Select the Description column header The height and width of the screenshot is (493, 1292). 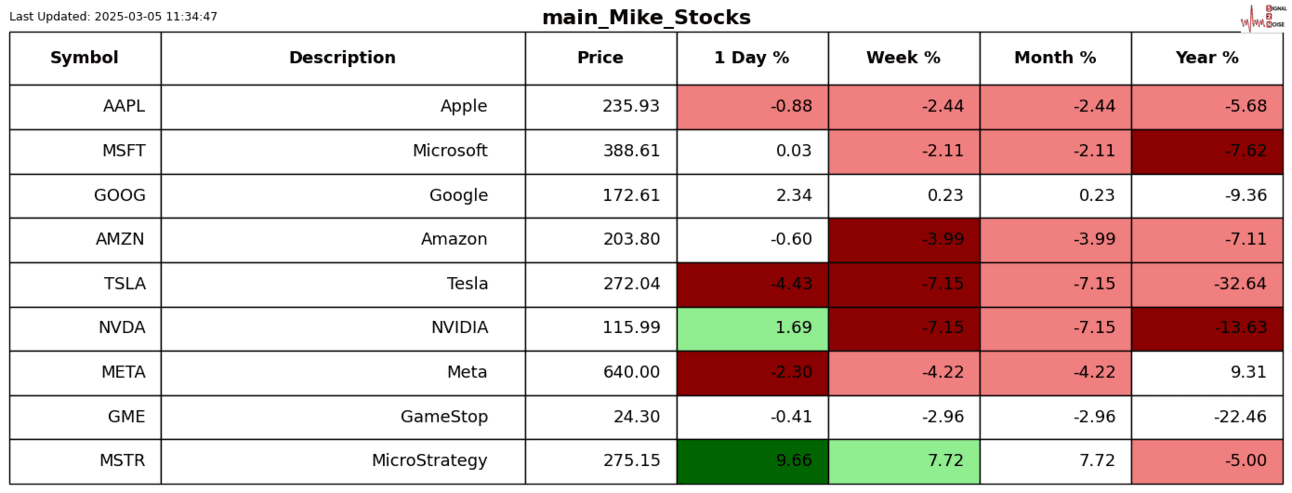tap(343, 58)
